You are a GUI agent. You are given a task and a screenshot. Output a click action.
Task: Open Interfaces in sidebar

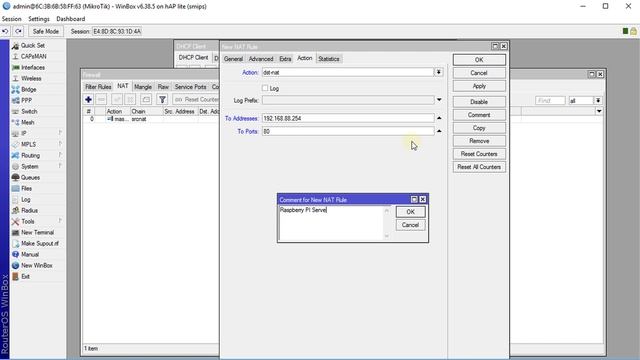click(x=33, y=67)
